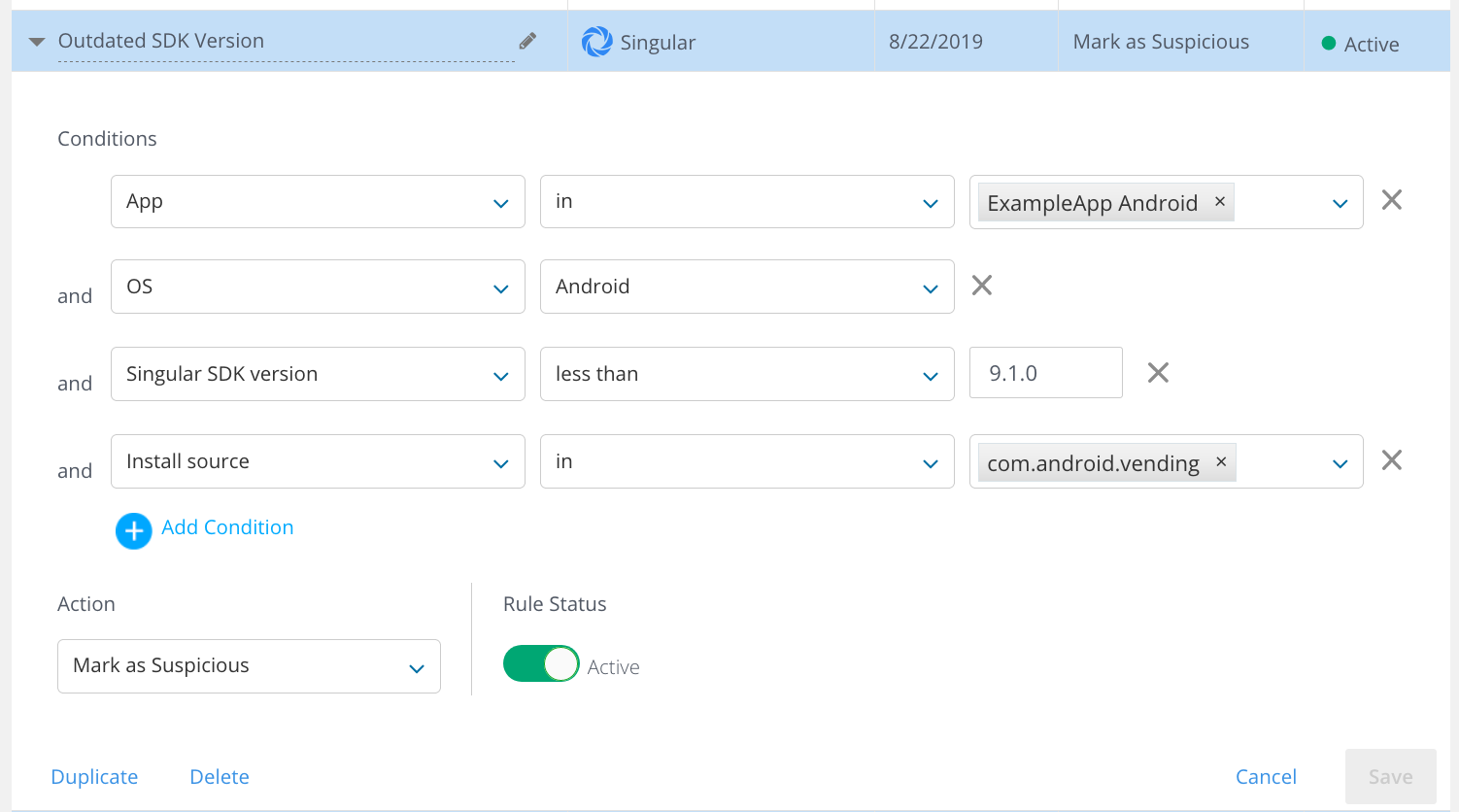
Task: Open the Android value dropdown
Action: click(x=747, y=287)
